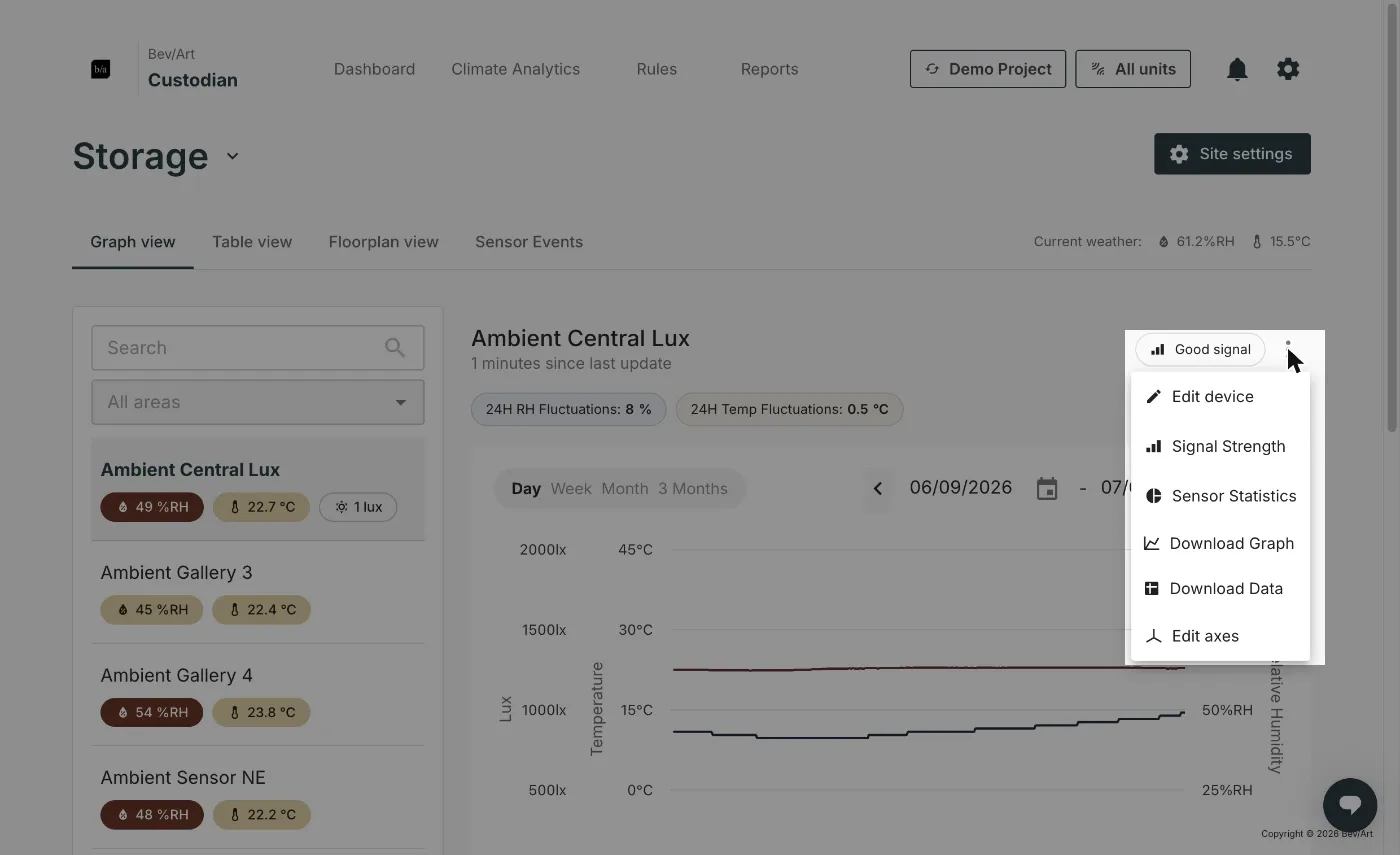Choose Edit axes from the menu
The image size is (1400, 855).
click(x=1220, y=636)
